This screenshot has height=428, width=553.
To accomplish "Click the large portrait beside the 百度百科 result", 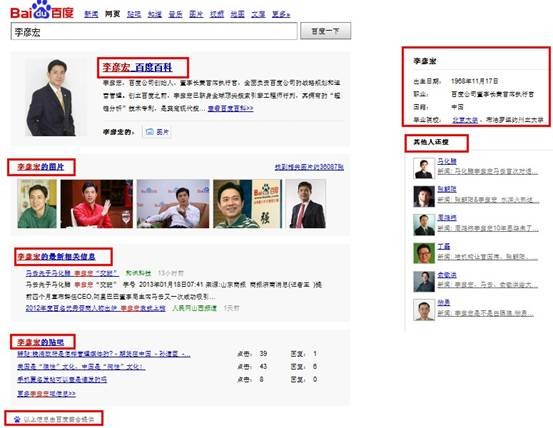I will coord(52,98).
